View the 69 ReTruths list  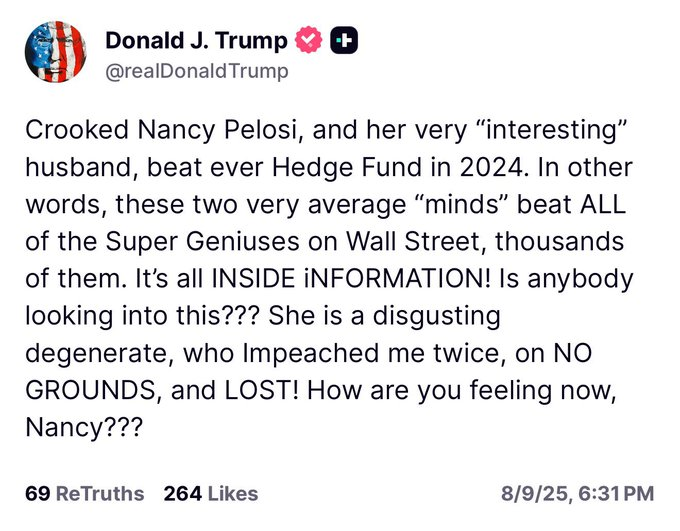(x=85, y=494)
